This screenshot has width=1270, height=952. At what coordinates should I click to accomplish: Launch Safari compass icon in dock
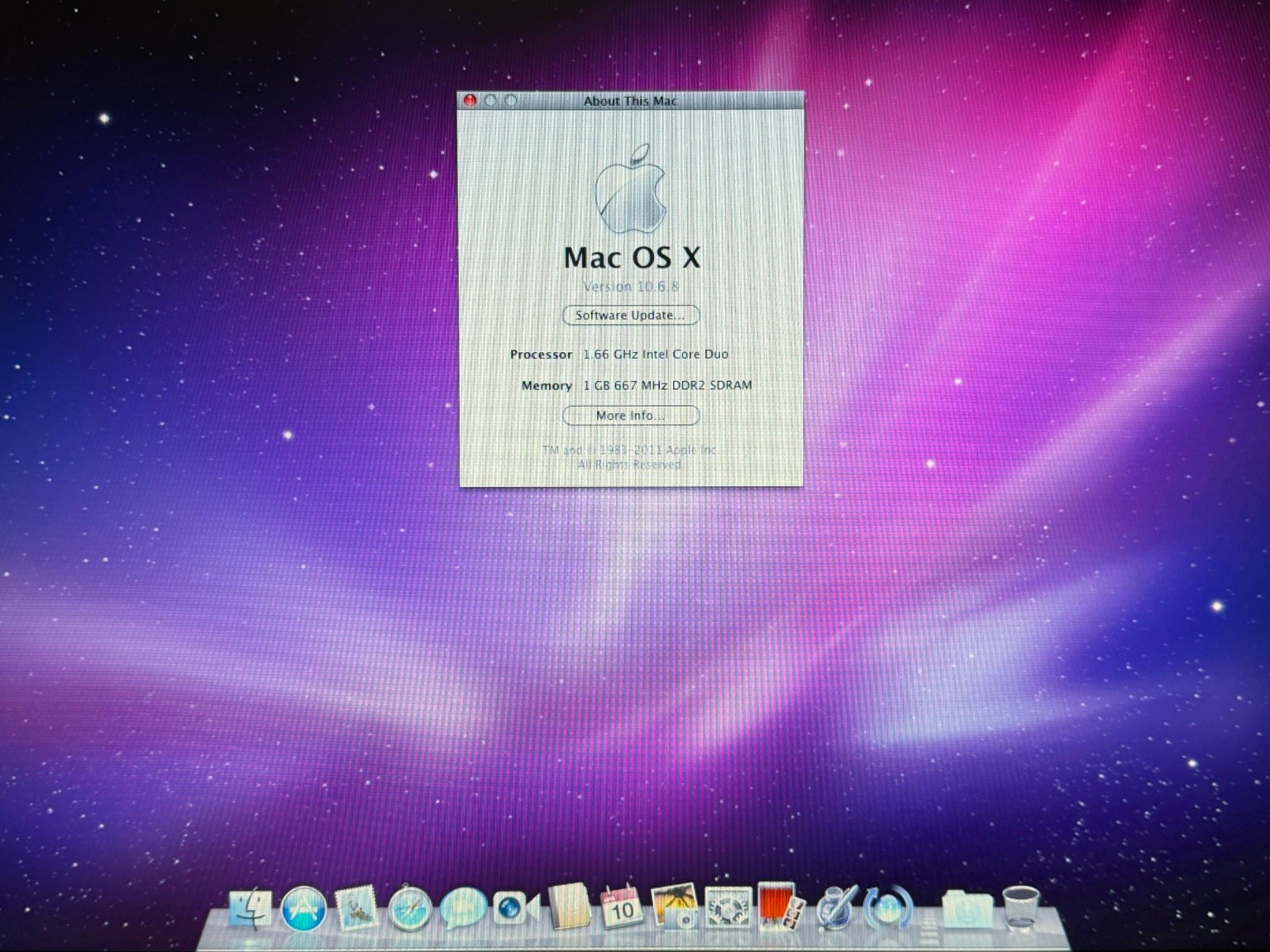tap(410, 909)
